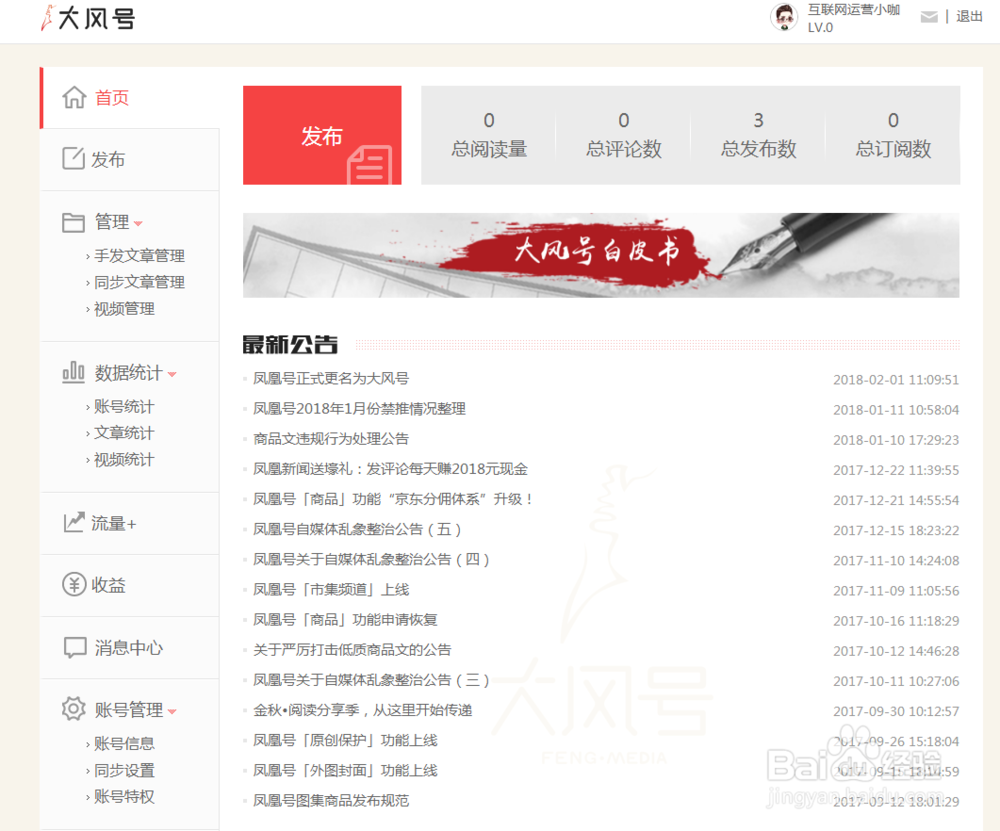Image resolution: width=1000 pixels, height=831 pixels.
Task: Open the user avatar profile picture
Action: (784, 17)
